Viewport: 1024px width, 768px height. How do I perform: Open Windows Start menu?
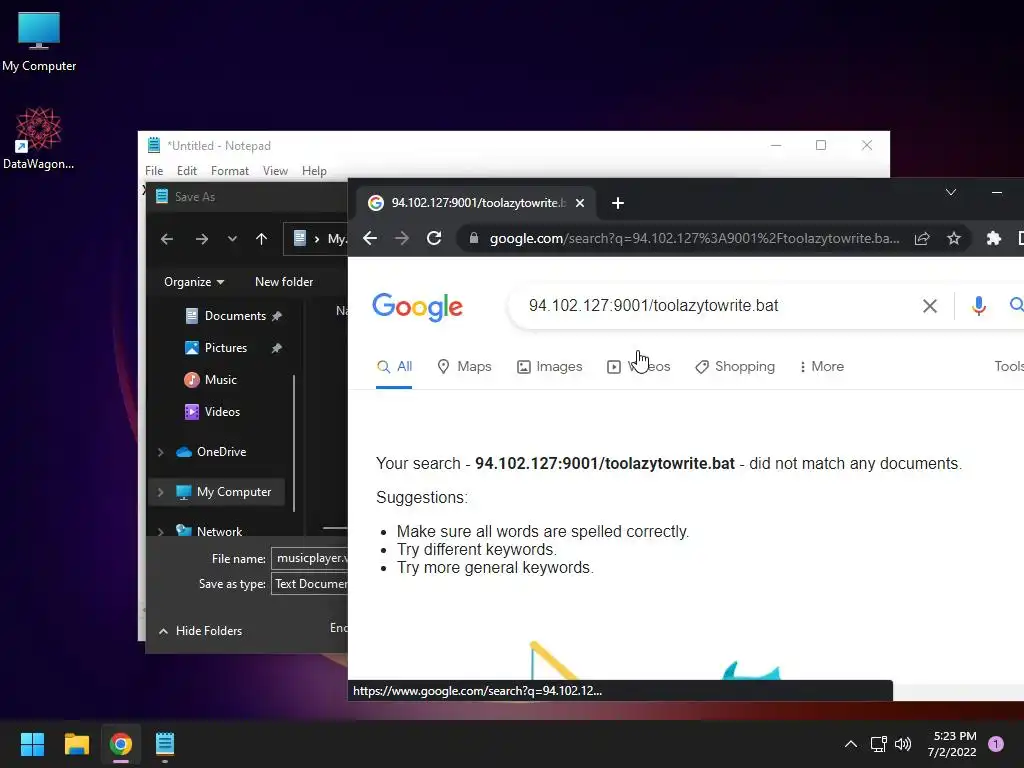coord(32,744)
